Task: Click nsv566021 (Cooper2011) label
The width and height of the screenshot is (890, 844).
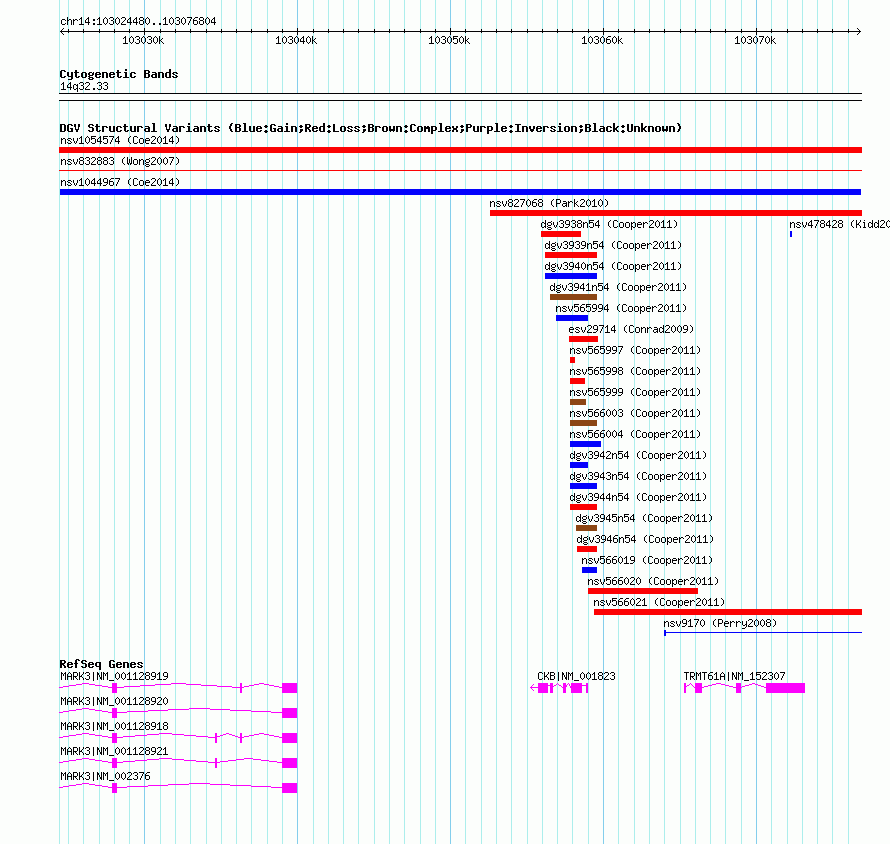Action: pos(659,602)
